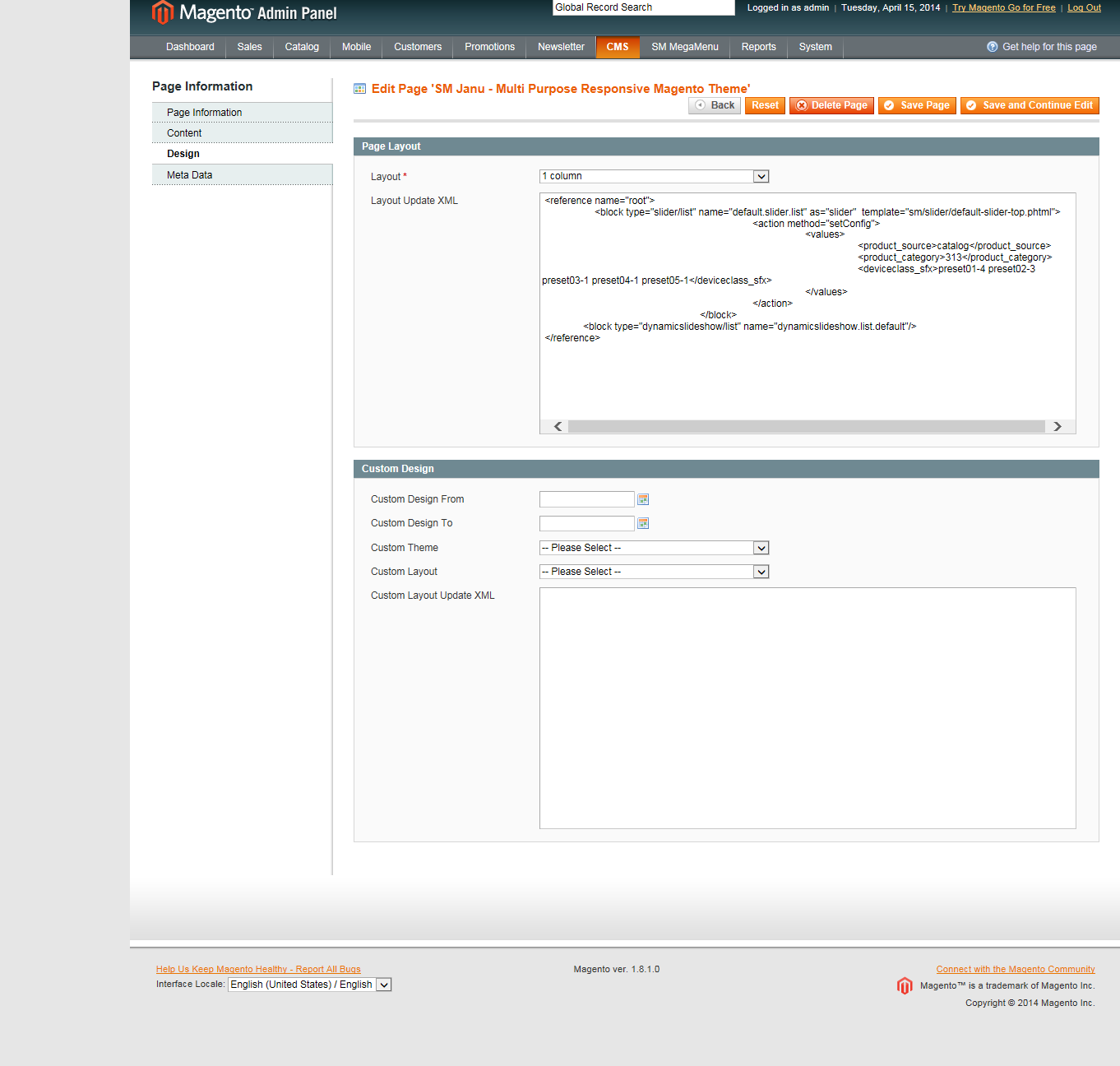The image size is (1120, 1066).
Task: Switch to Meta Data tab
Action: (243, 175)
